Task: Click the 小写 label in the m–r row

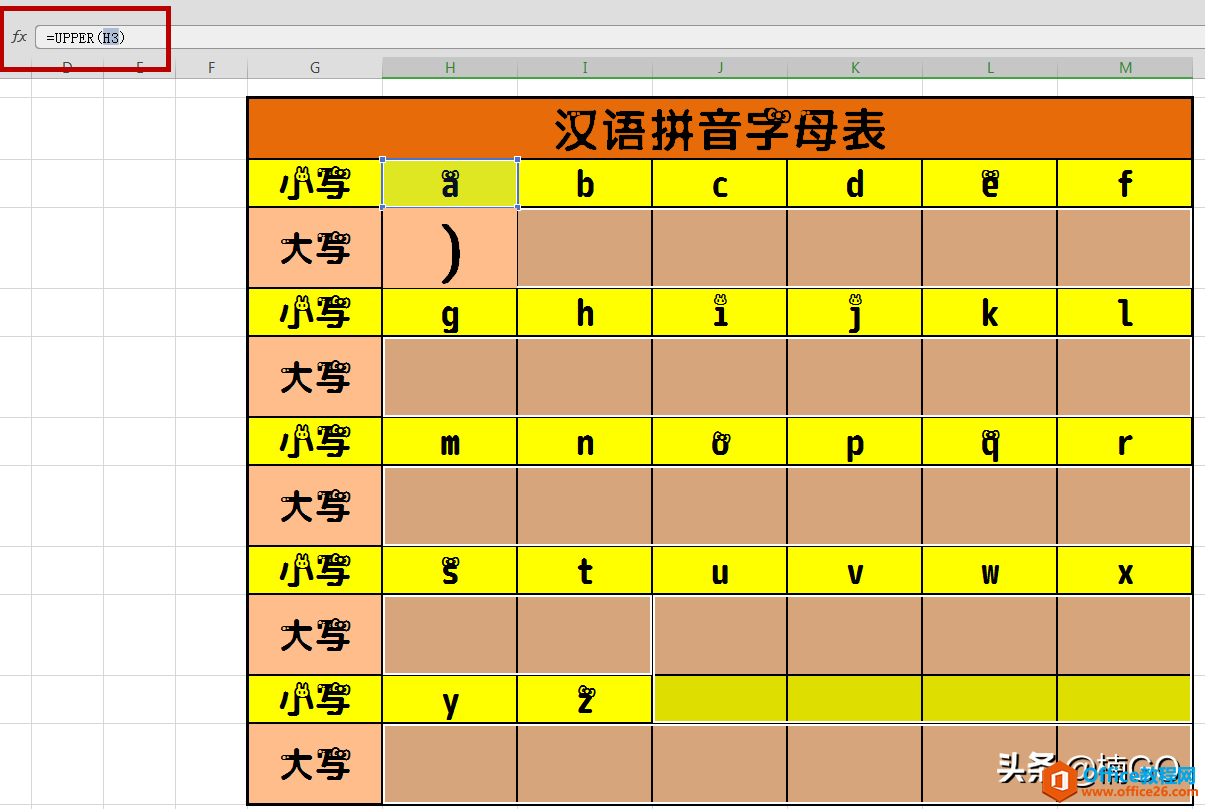Action: [x=315, y=442]
